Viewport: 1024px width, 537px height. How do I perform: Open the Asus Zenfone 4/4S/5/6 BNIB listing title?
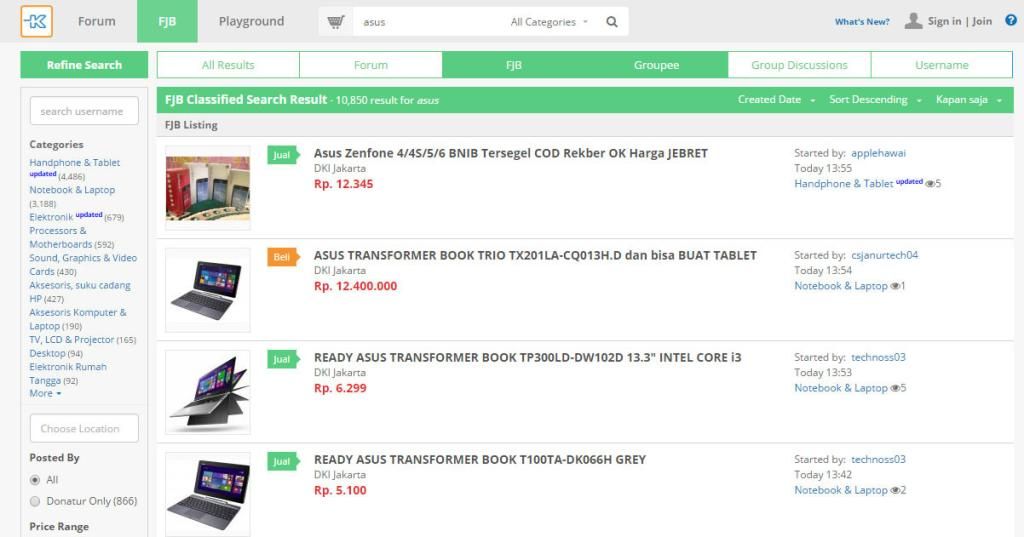pyautogui.click(x=511, y=154)
